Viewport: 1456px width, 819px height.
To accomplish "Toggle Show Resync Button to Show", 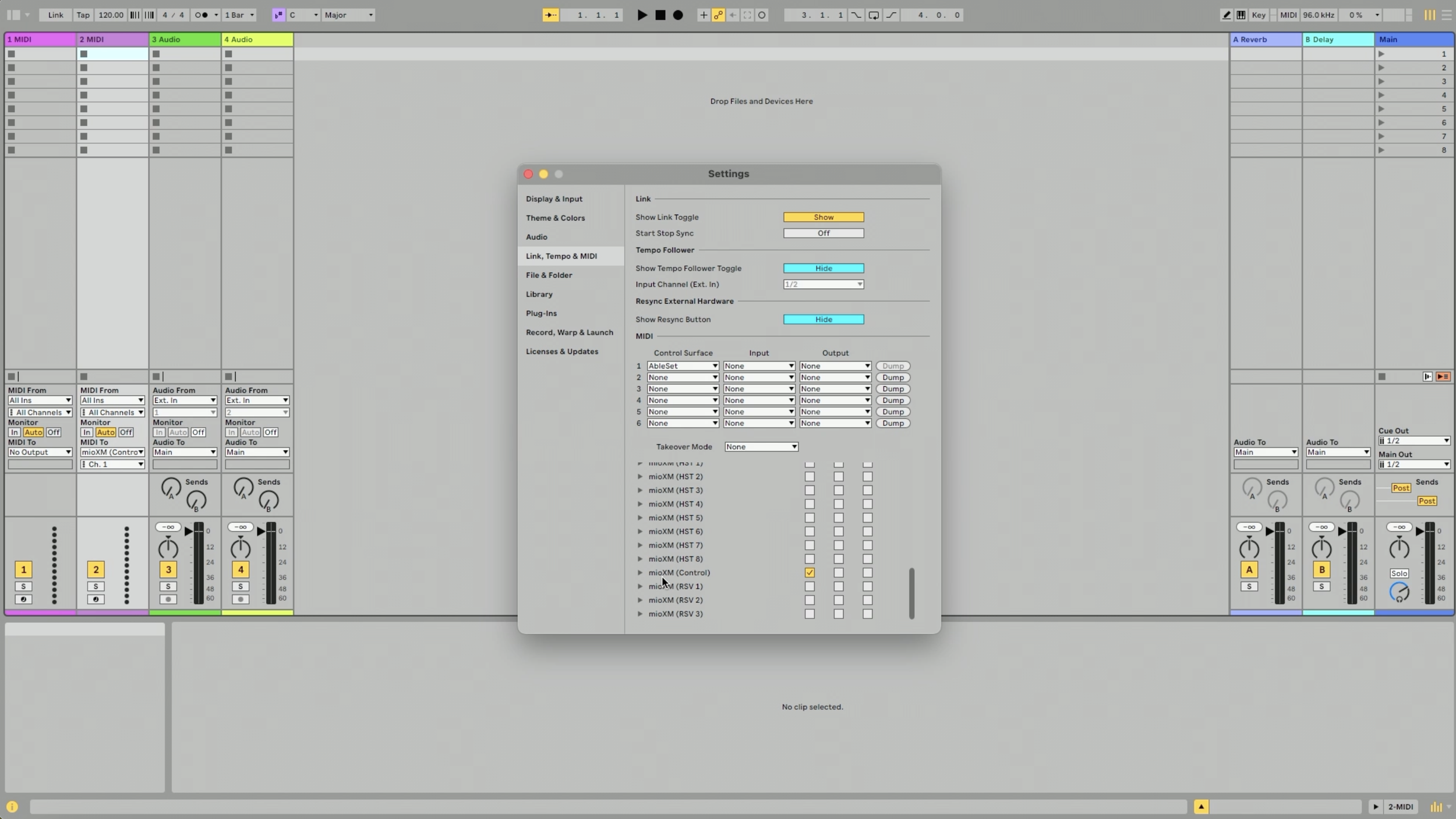I will click(823, 320).
